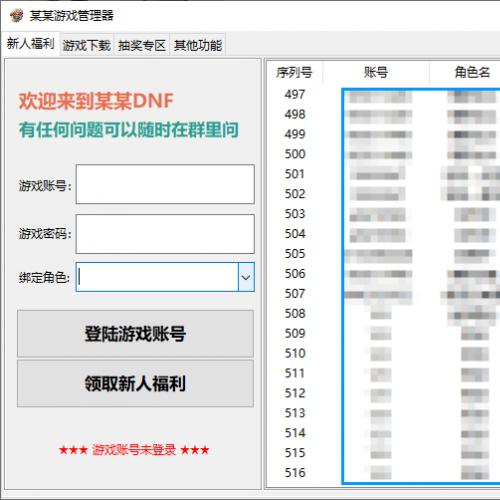Choose the row with serial 510
500x500 pixels.
pos(383,353)
